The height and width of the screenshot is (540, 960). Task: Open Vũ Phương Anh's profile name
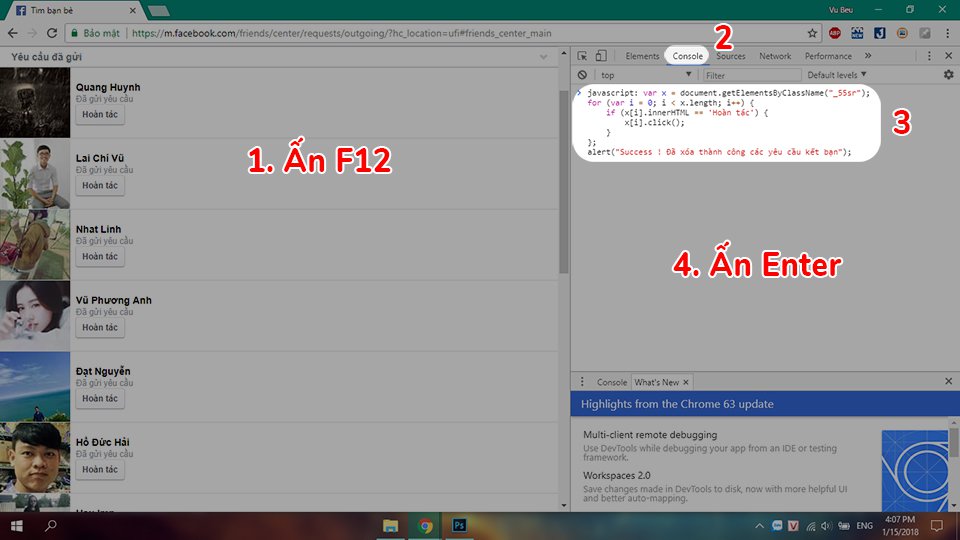[x=113, y=300]
